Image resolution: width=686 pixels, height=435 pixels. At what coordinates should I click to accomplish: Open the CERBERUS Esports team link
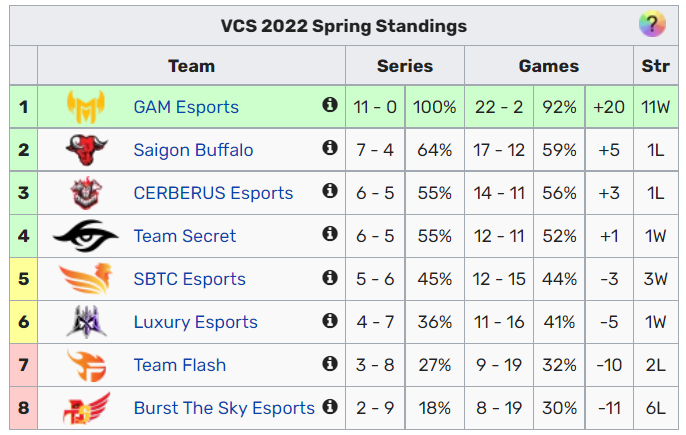click(213, 193)
